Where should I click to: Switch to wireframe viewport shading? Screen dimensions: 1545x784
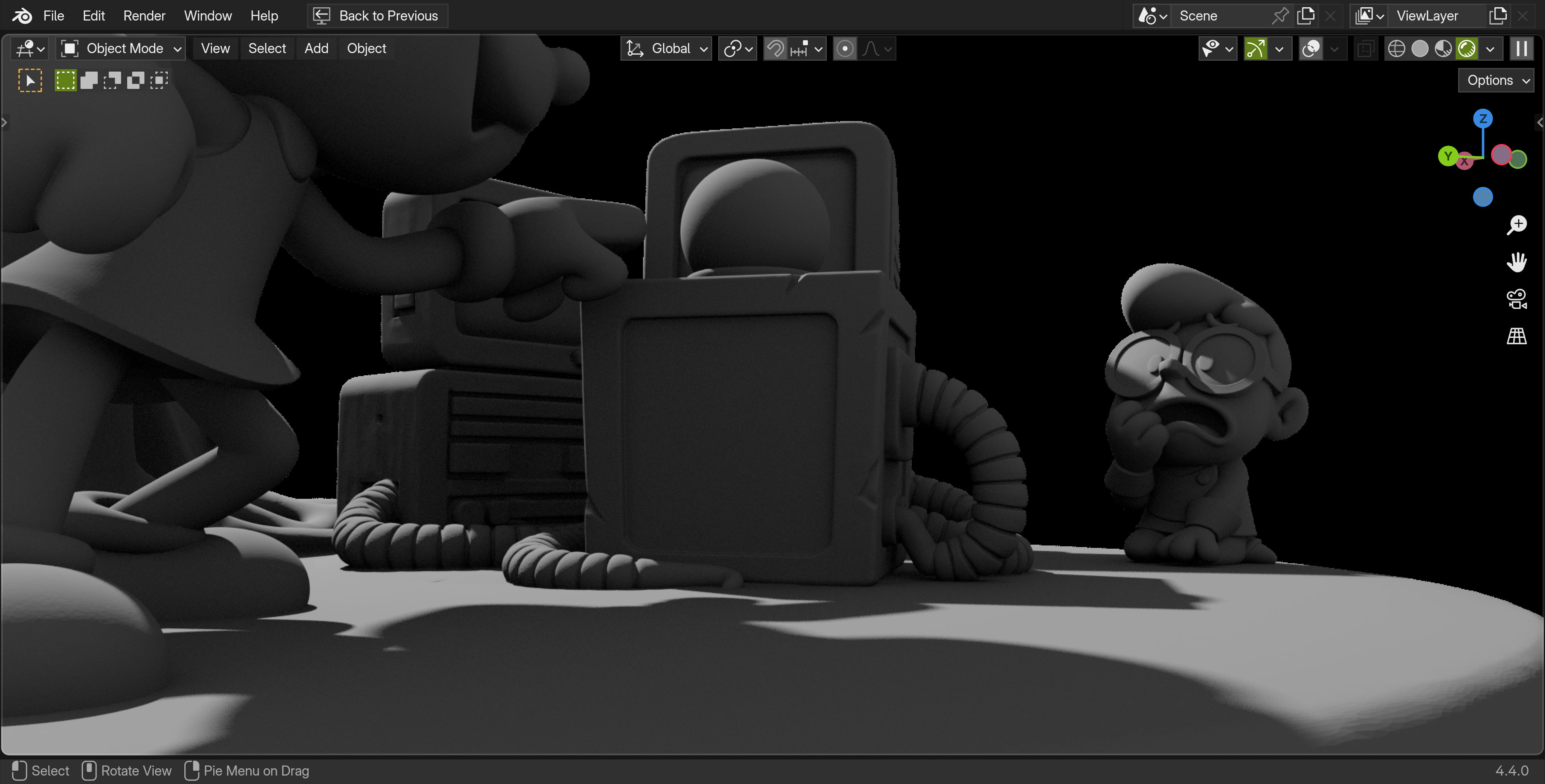1396,49
